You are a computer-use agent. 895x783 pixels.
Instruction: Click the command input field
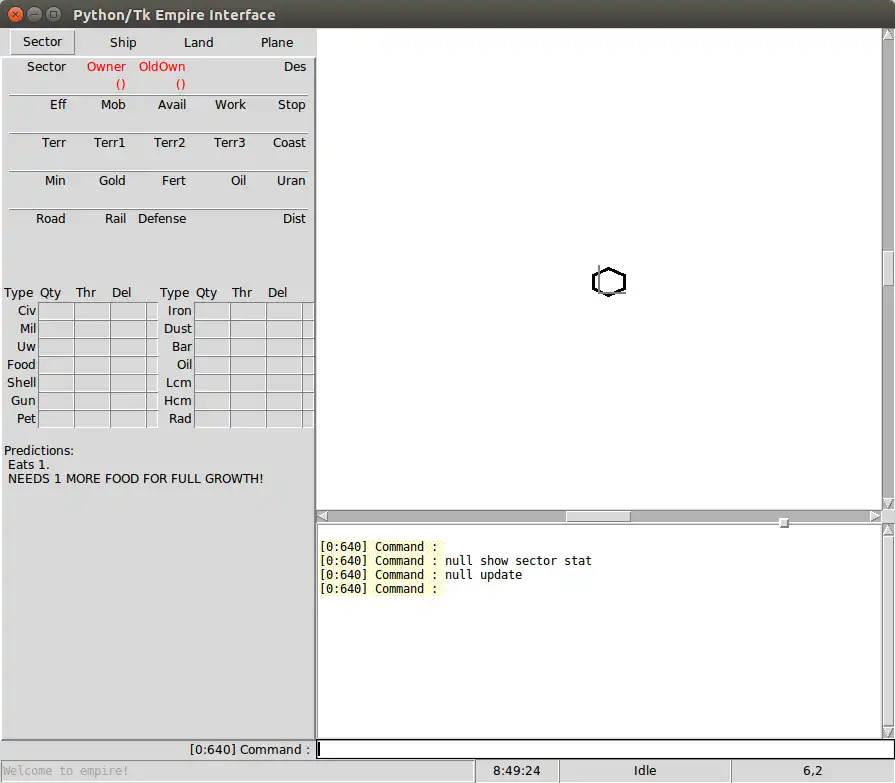tap(605, 749)
